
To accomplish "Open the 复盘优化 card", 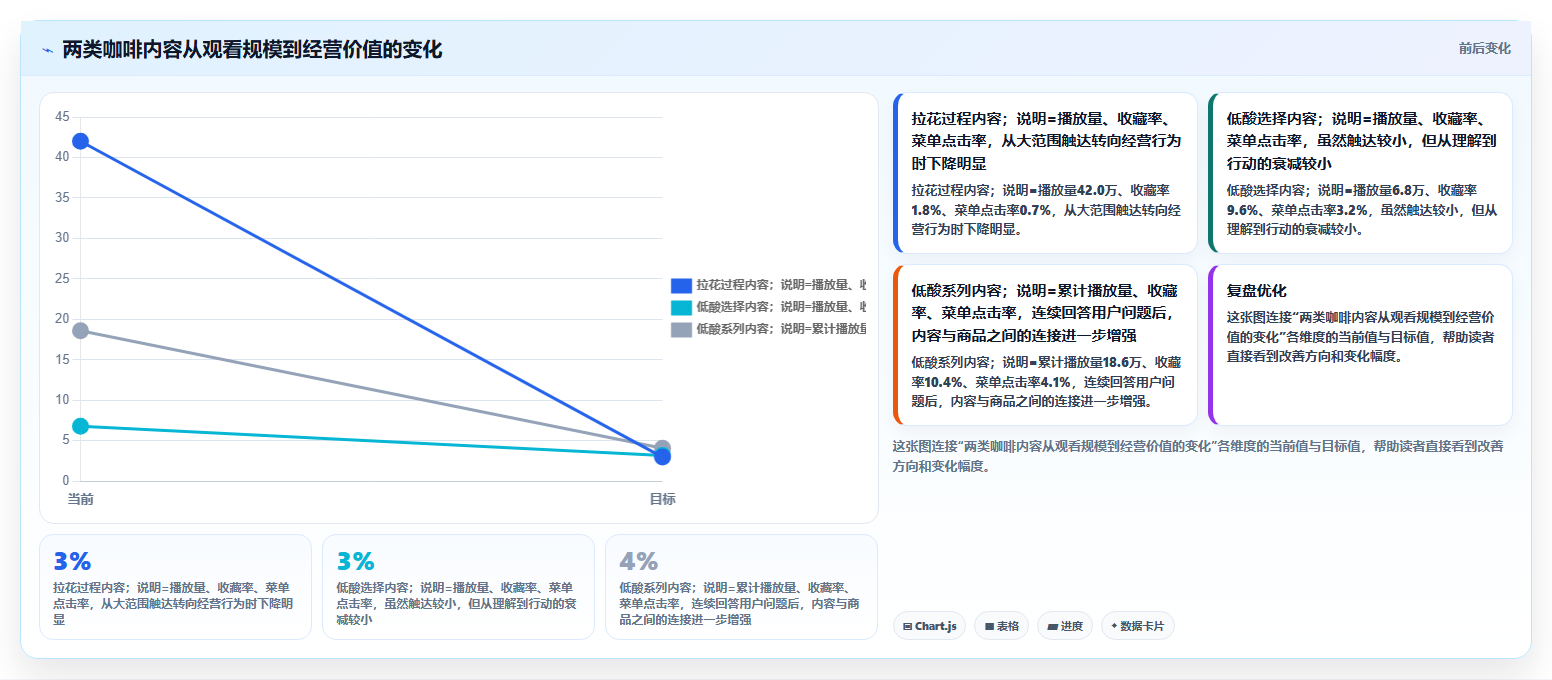I will click(1360, 345).
